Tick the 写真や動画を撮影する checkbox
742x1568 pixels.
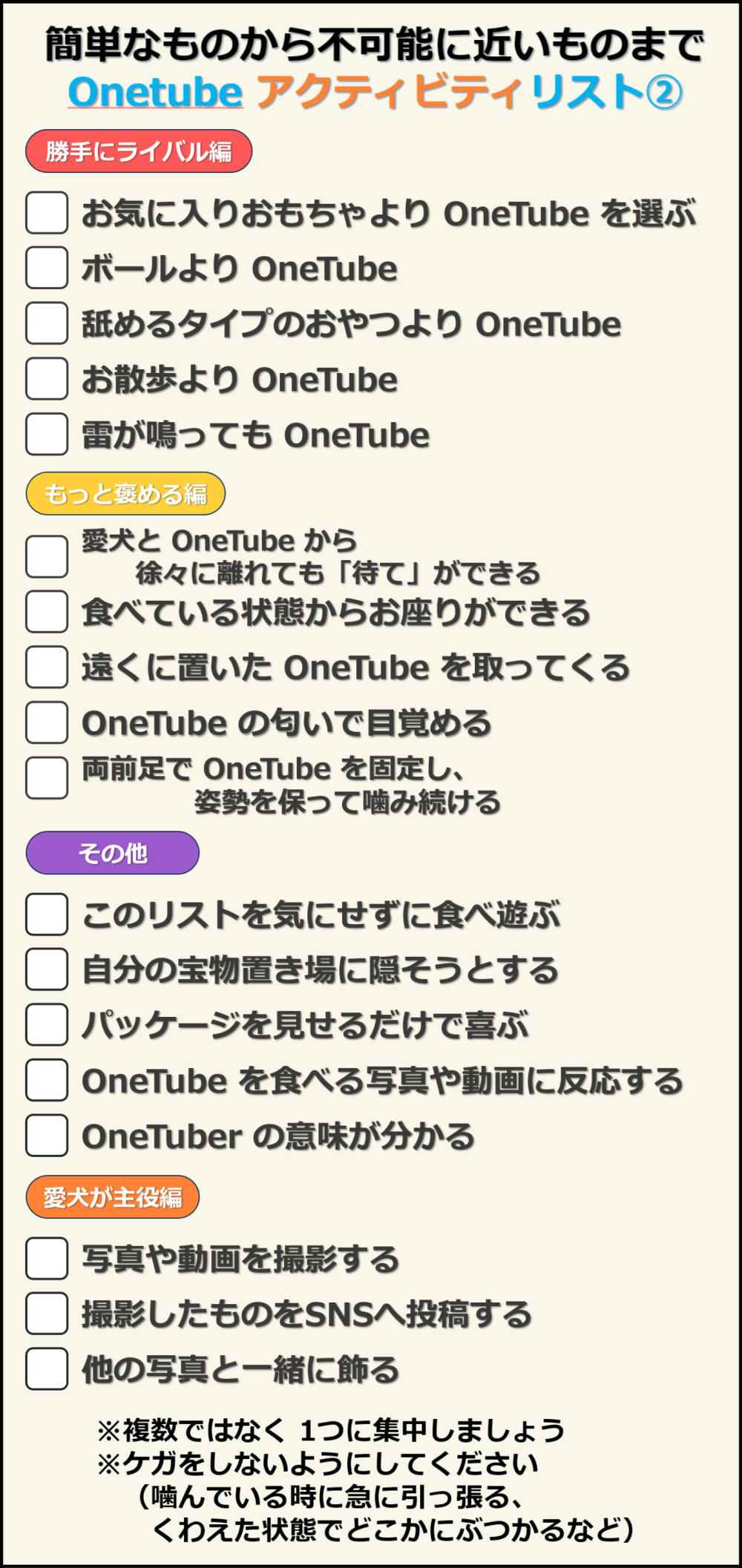pos(47,1258)
